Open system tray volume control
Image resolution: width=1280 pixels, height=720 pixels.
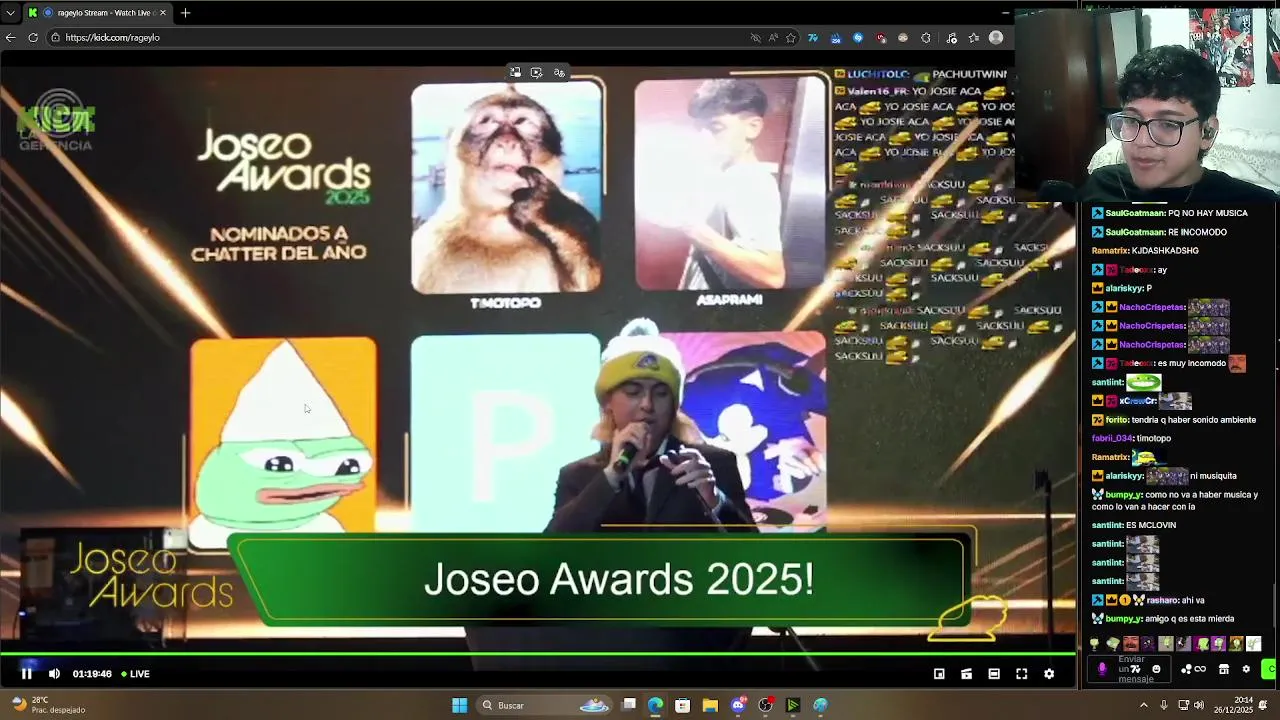click(x=1201, y=705)
